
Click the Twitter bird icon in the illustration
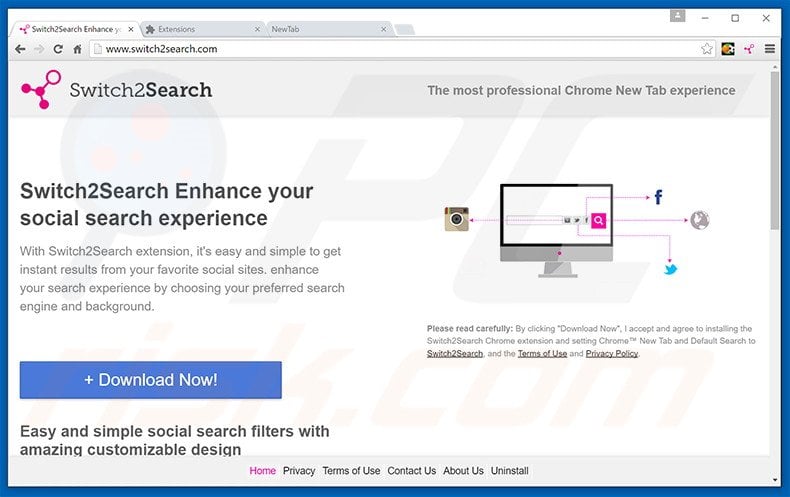[670, 269]
